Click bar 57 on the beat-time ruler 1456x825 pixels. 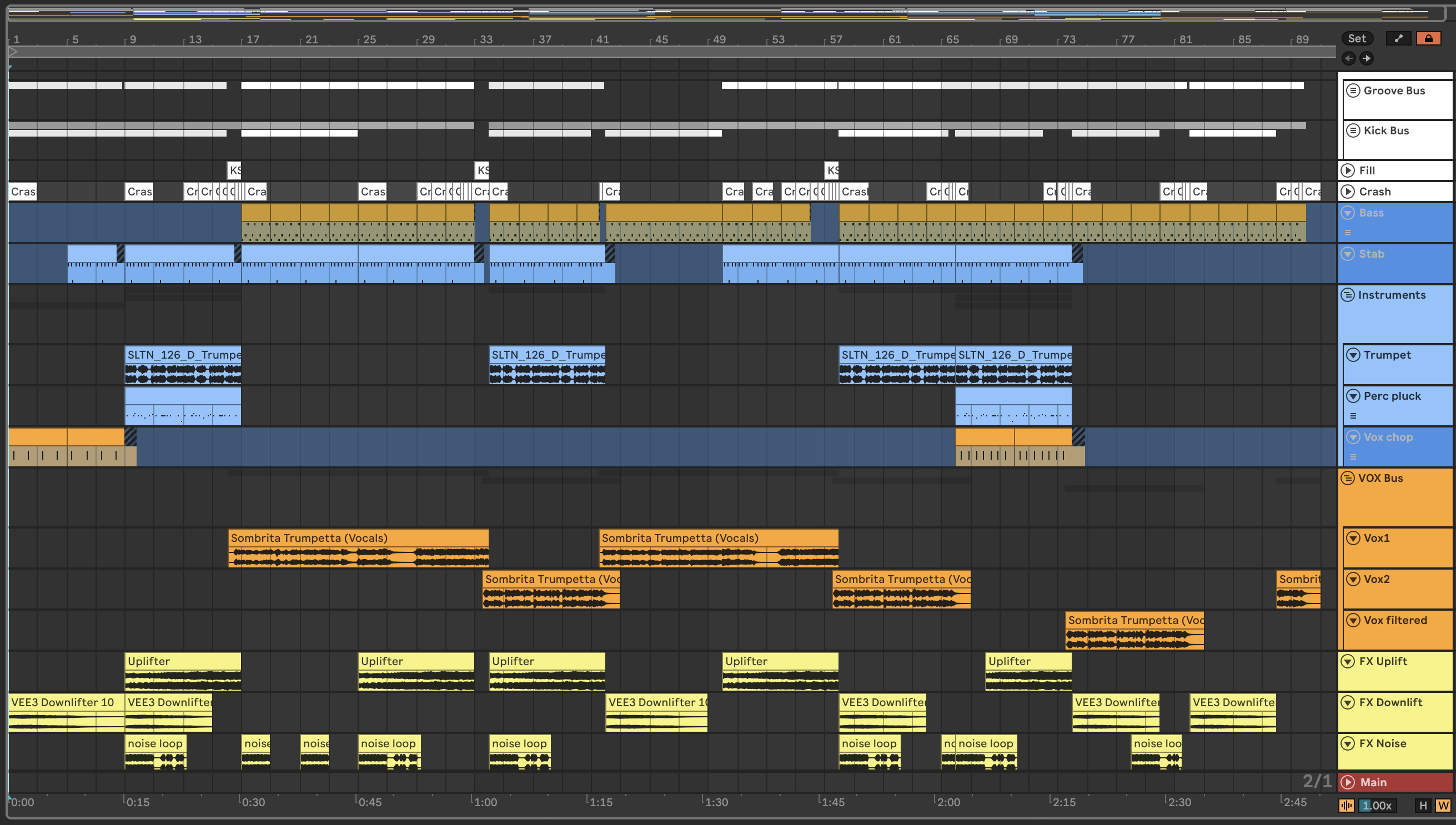click(x=835, y=39)
